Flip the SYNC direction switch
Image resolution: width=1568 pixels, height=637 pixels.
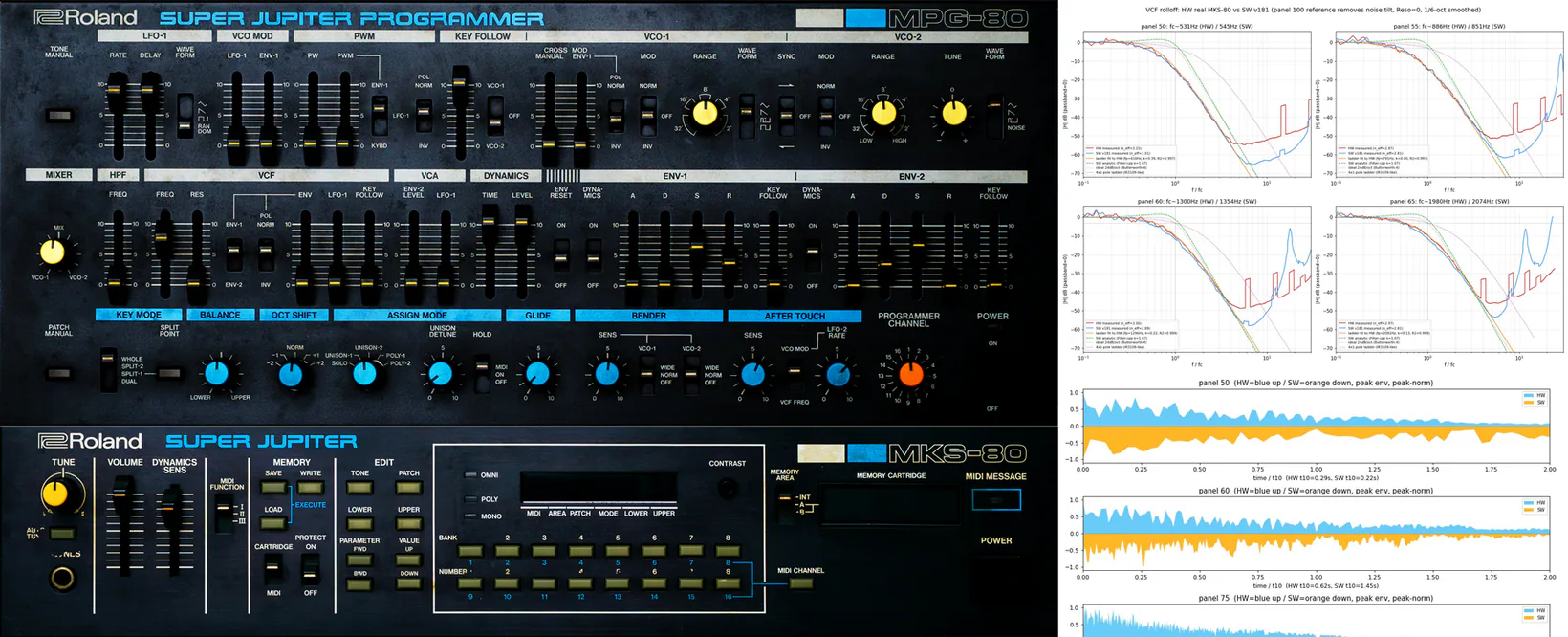coord(786,117)
